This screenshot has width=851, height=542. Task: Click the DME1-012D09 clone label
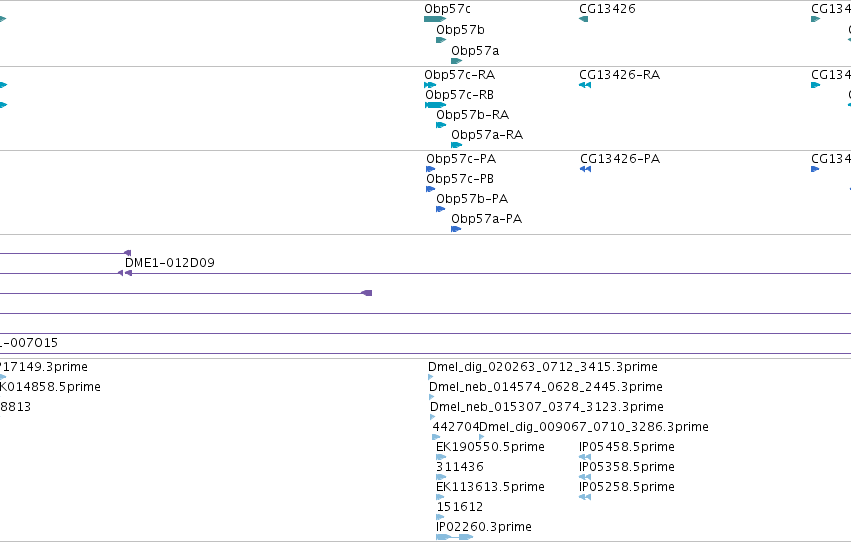170,263
